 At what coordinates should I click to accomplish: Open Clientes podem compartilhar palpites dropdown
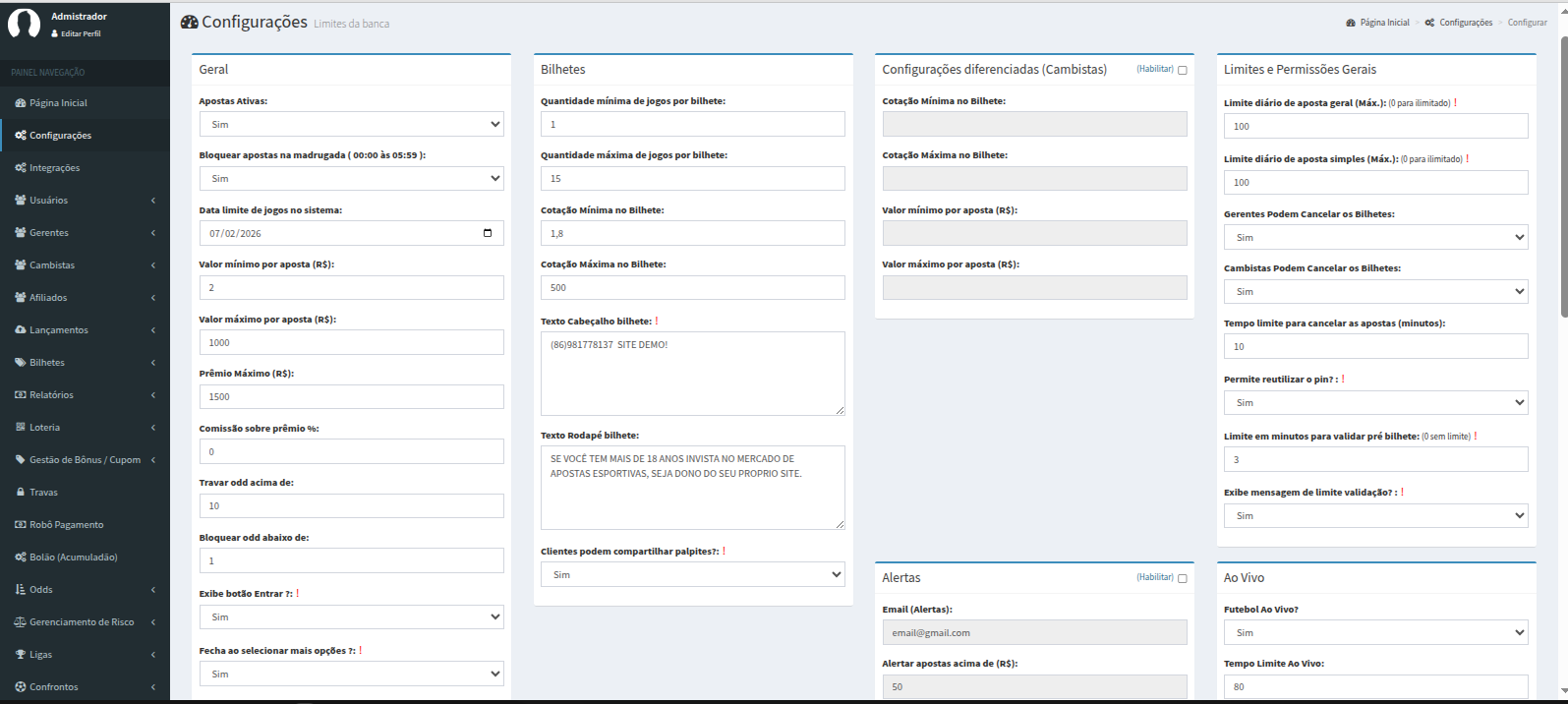692,575
